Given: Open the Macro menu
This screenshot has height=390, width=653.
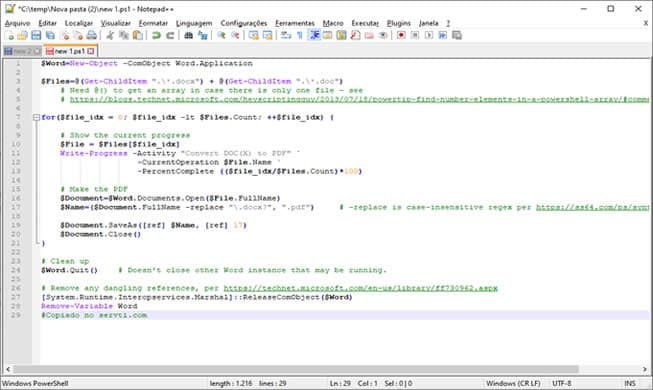Looking at the screenshot, I should click(333, 23).
